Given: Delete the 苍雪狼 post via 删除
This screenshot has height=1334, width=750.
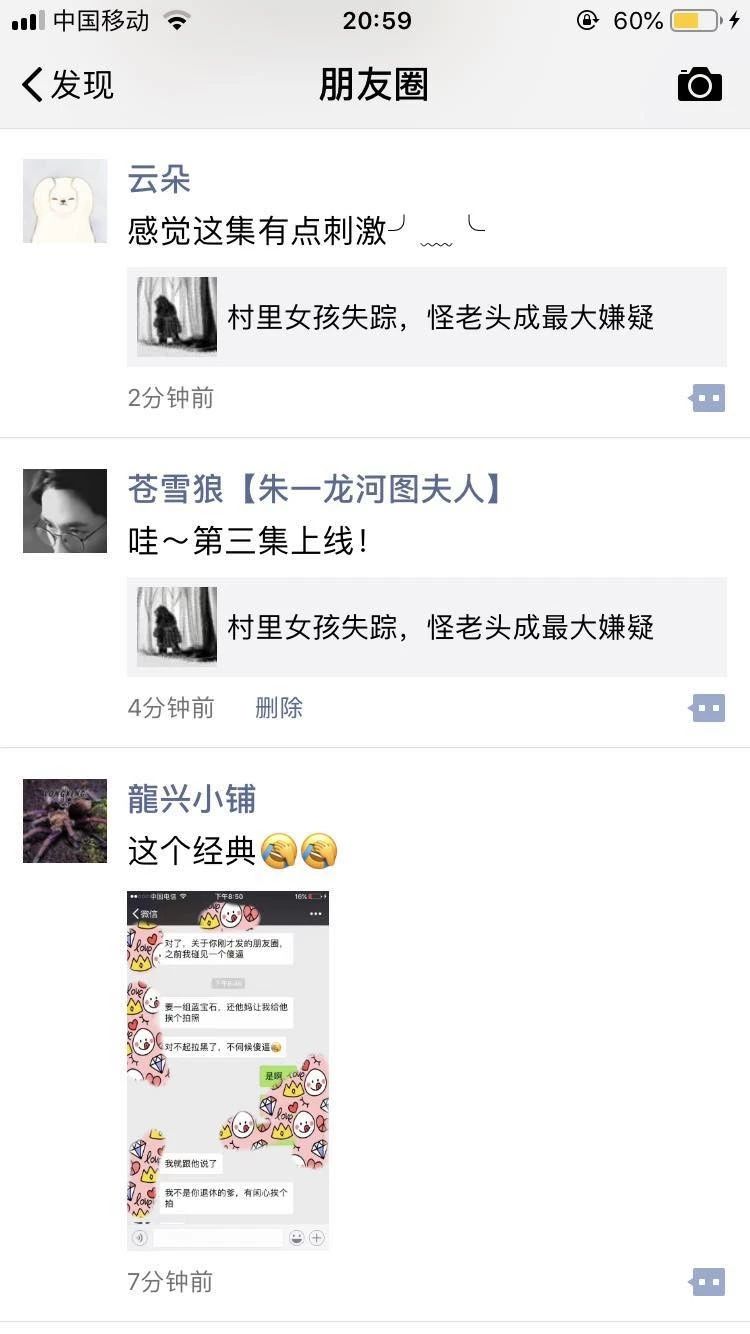Looking at the screenshot, I should (279, 708).
